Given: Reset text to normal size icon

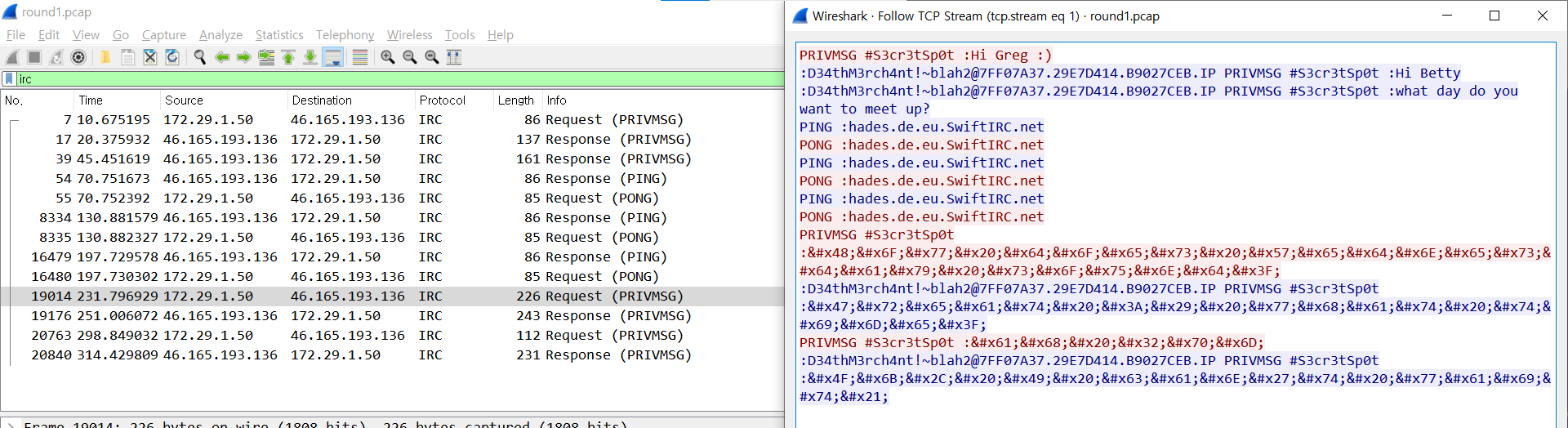Looking at the screenshot, I should pos(431,57).
